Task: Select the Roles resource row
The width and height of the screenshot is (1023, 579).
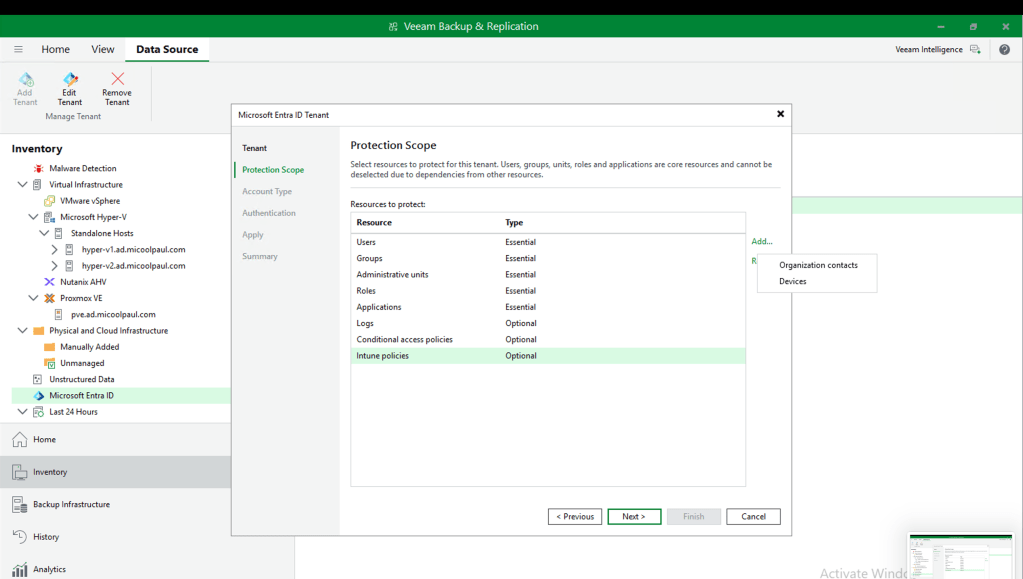Action: click(548, 291)
